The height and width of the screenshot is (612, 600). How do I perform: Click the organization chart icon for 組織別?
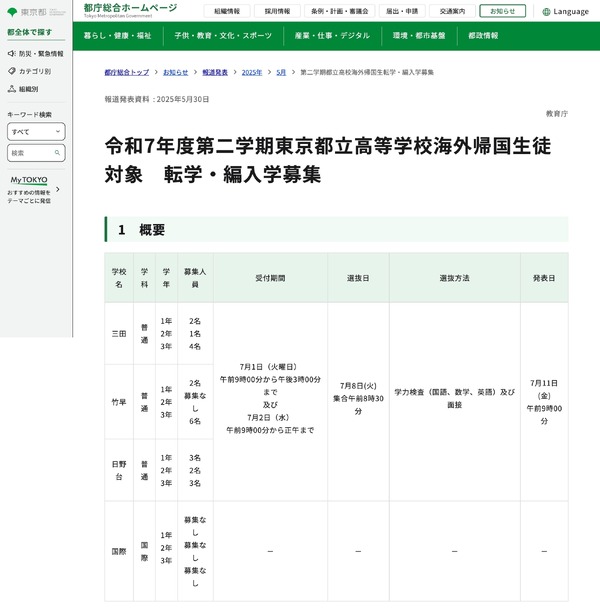11,89
